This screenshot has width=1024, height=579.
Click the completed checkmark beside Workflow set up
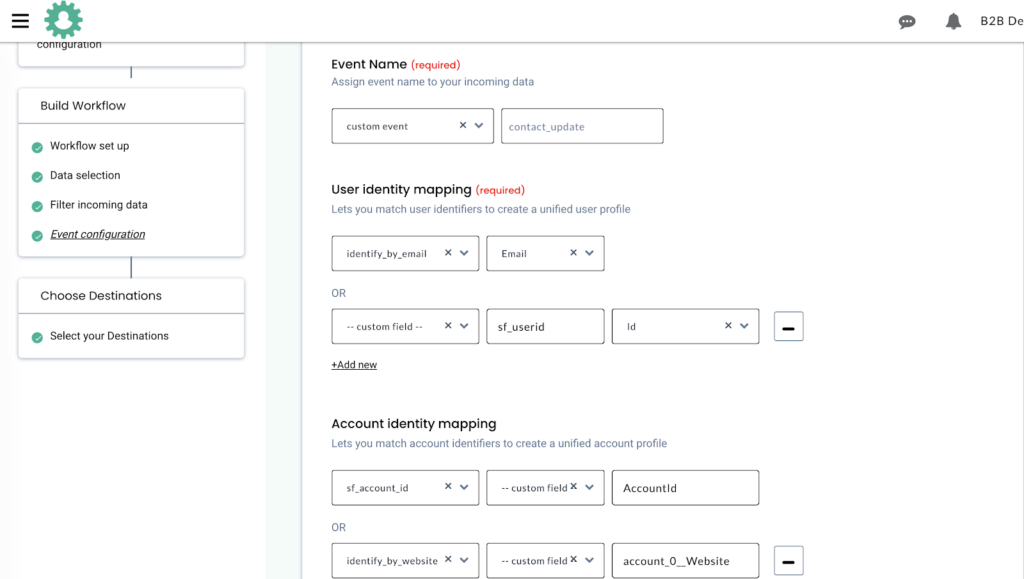[37, 145]
